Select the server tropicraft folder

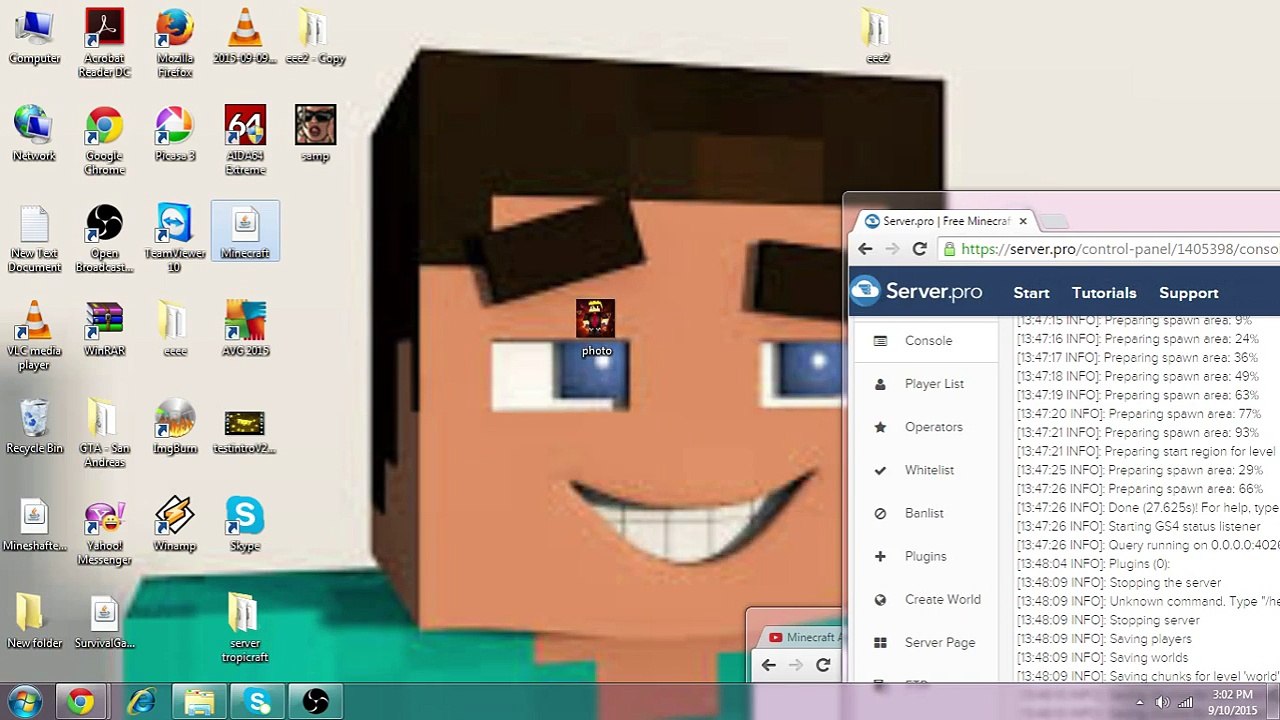coord(245,628)
